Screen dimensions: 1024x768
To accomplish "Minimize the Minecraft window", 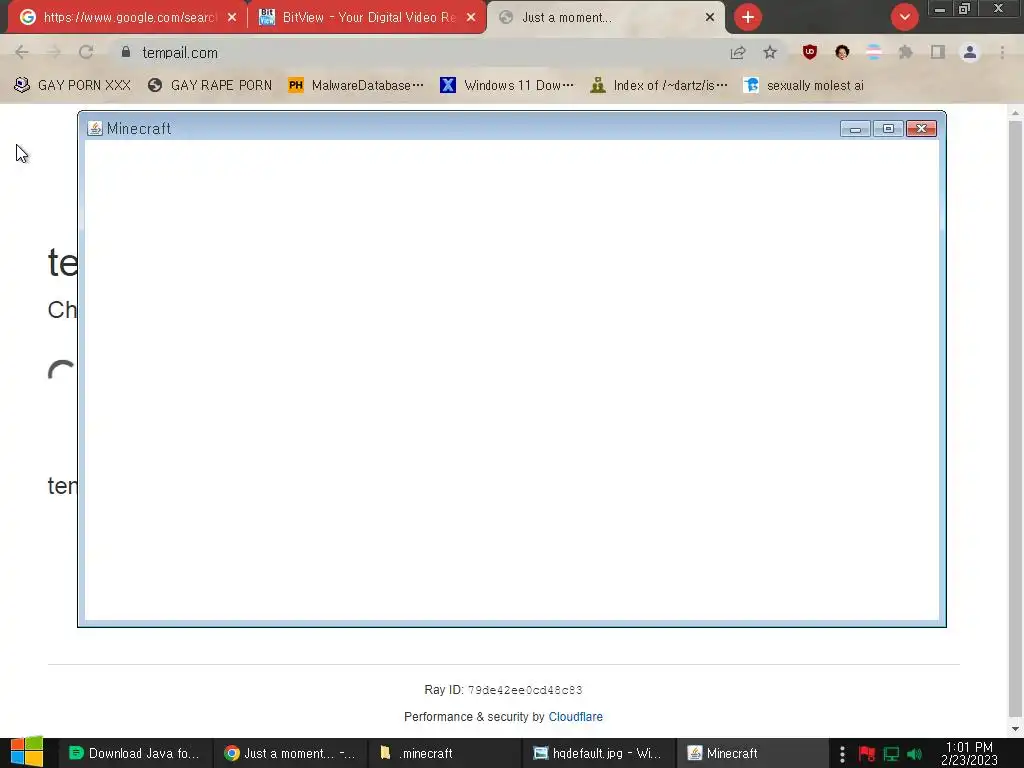I will [855, 129].
